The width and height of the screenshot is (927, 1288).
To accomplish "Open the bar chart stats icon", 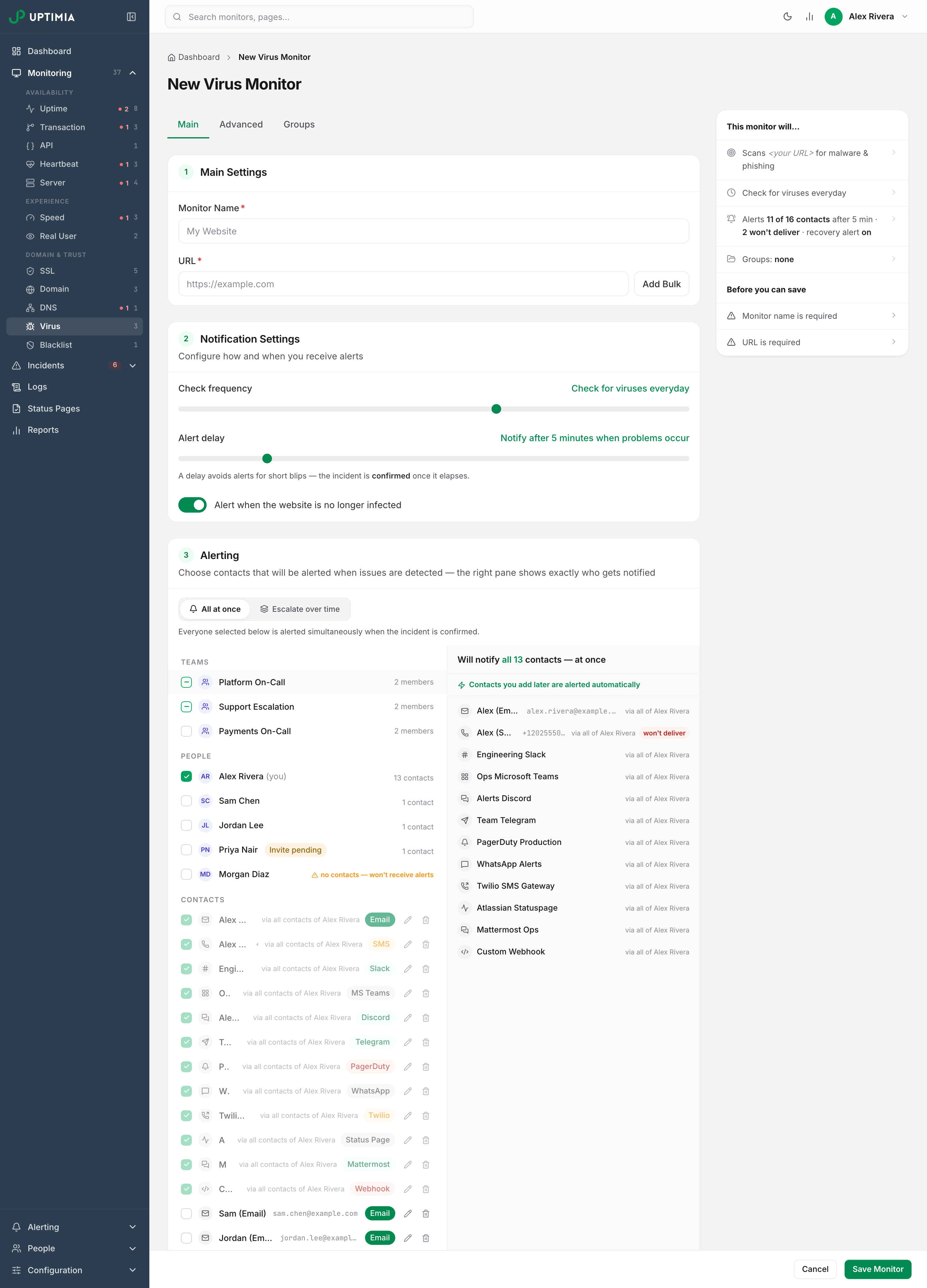I will [810, 16].
